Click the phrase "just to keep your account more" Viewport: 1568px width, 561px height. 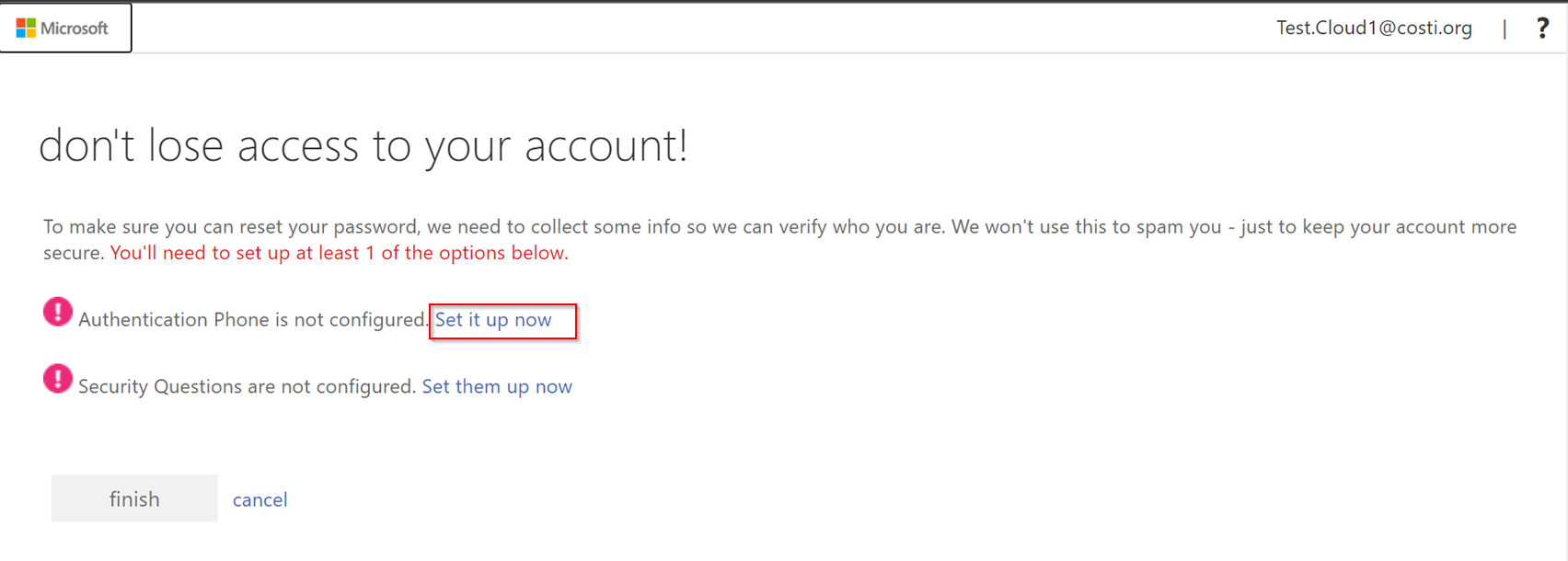click(x=1378, y=227)
